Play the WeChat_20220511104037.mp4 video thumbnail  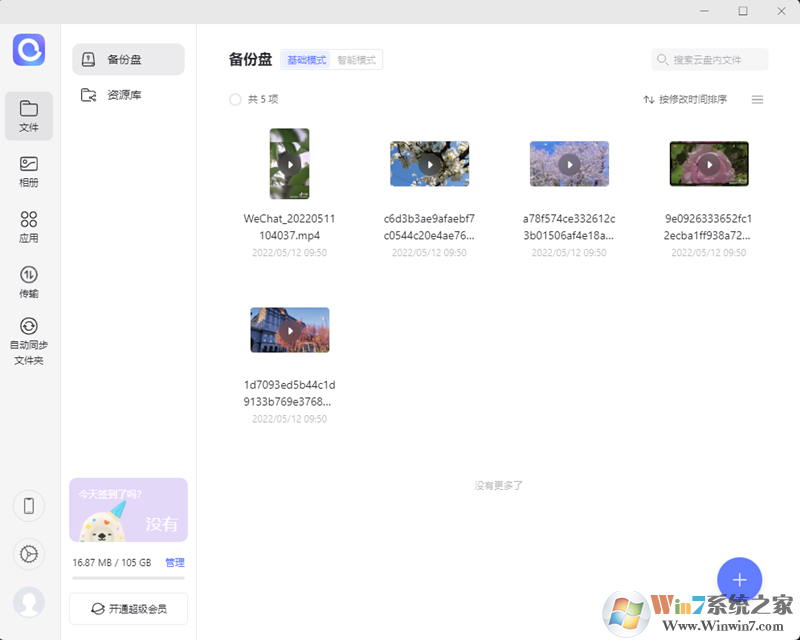(x=289, y=163)
